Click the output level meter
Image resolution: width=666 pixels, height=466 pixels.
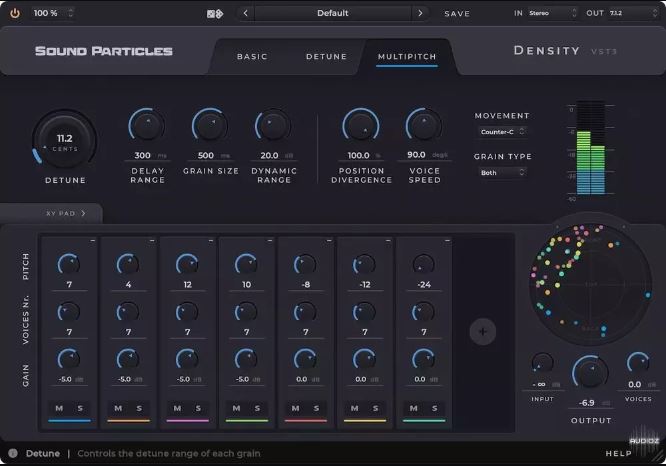590,148
